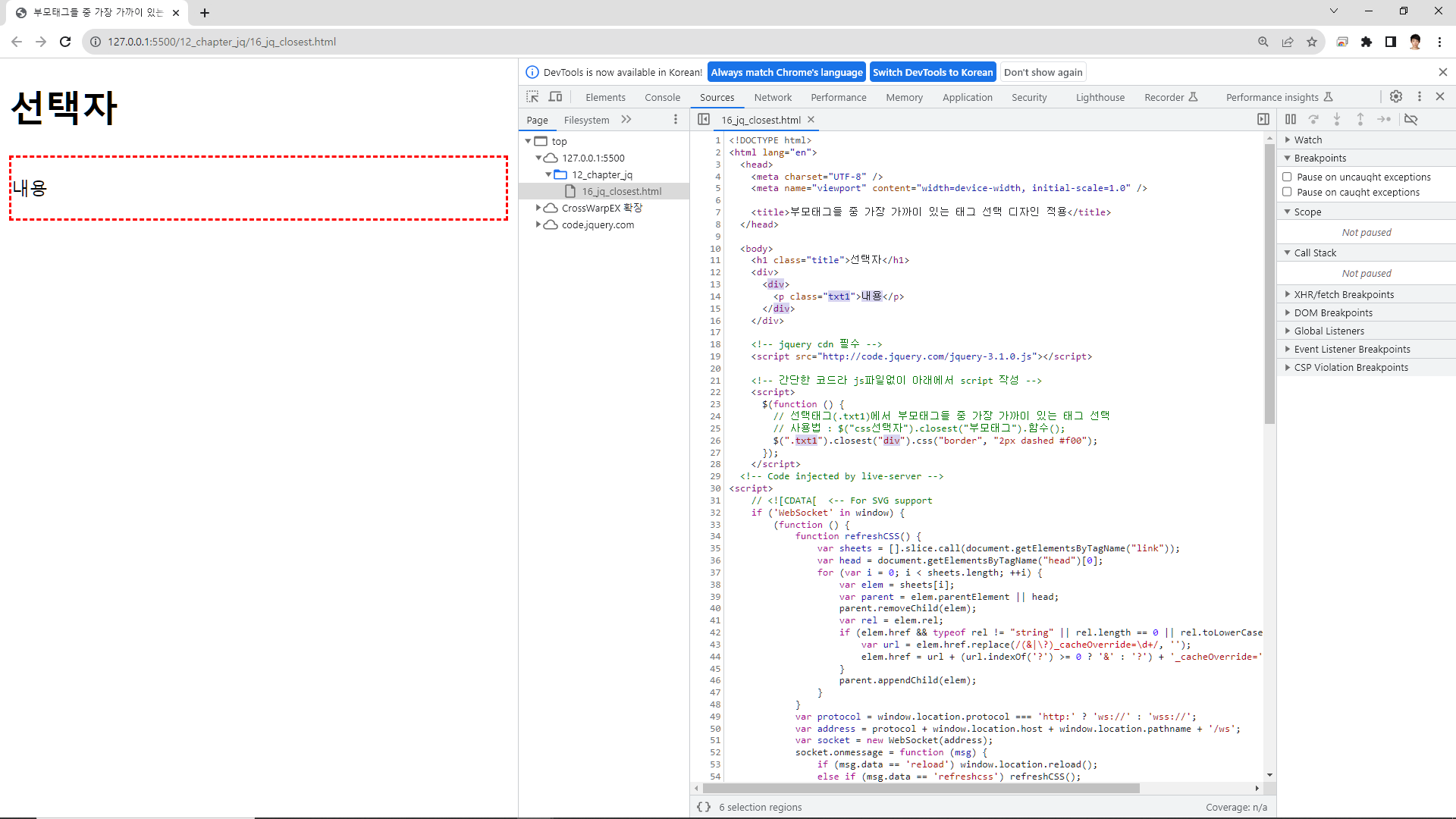Collapse the 12_chapter_jq folder
1456x819 pixels.
tap(548, 174)
